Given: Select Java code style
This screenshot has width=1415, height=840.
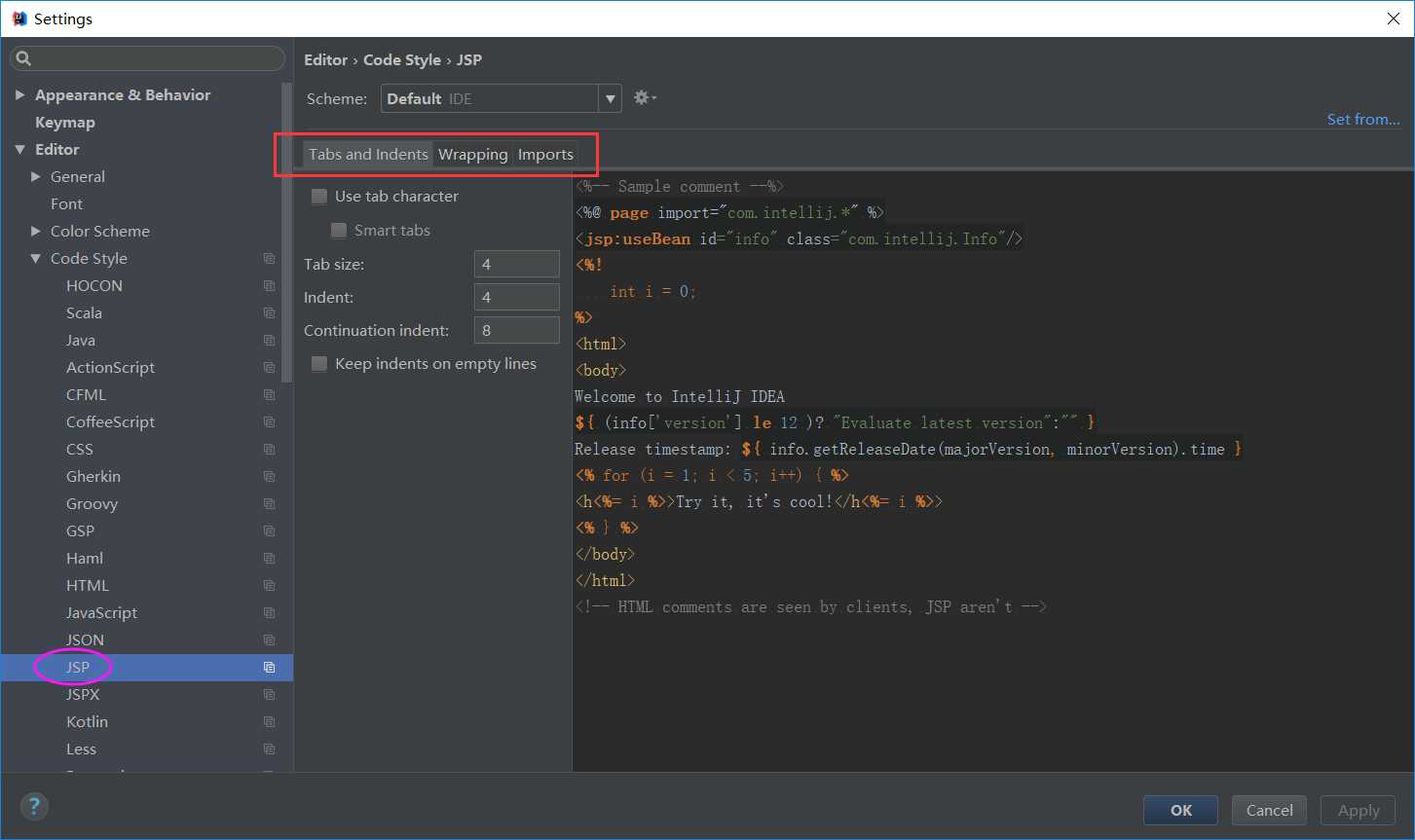Looking at the screenshot, I should click(81, 341).
